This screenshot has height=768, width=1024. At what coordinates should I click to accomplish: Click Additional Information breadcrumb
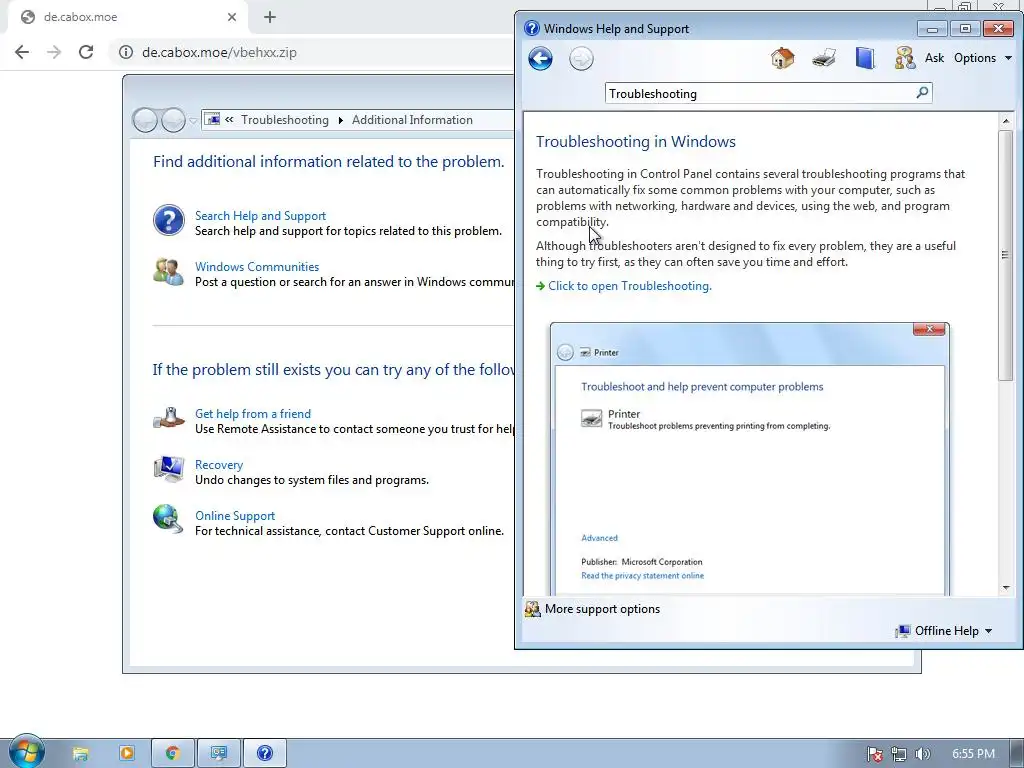pyautogui.click(x=412, y=120)
